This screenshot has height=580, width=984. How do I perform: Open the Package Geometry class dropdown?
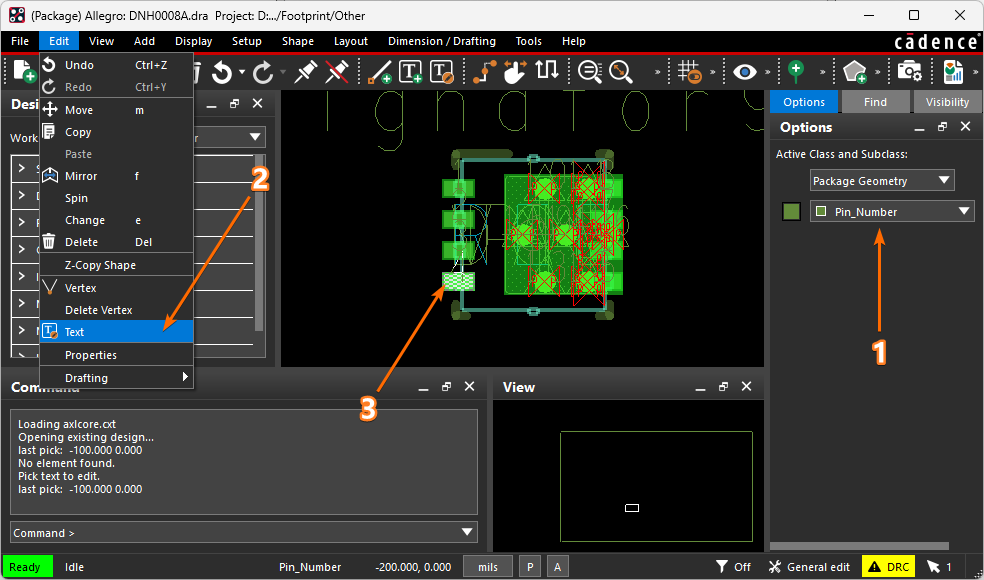click(882, 181)
